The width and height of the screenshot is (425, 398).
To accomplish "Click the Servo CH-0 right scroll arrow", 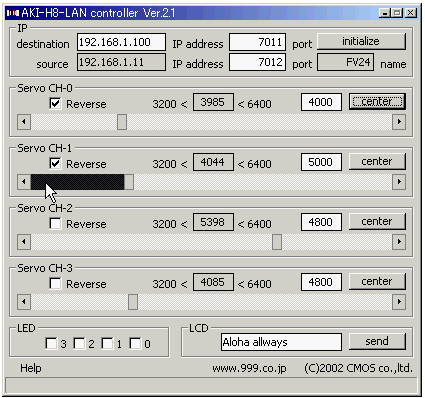I will [399, 122].
